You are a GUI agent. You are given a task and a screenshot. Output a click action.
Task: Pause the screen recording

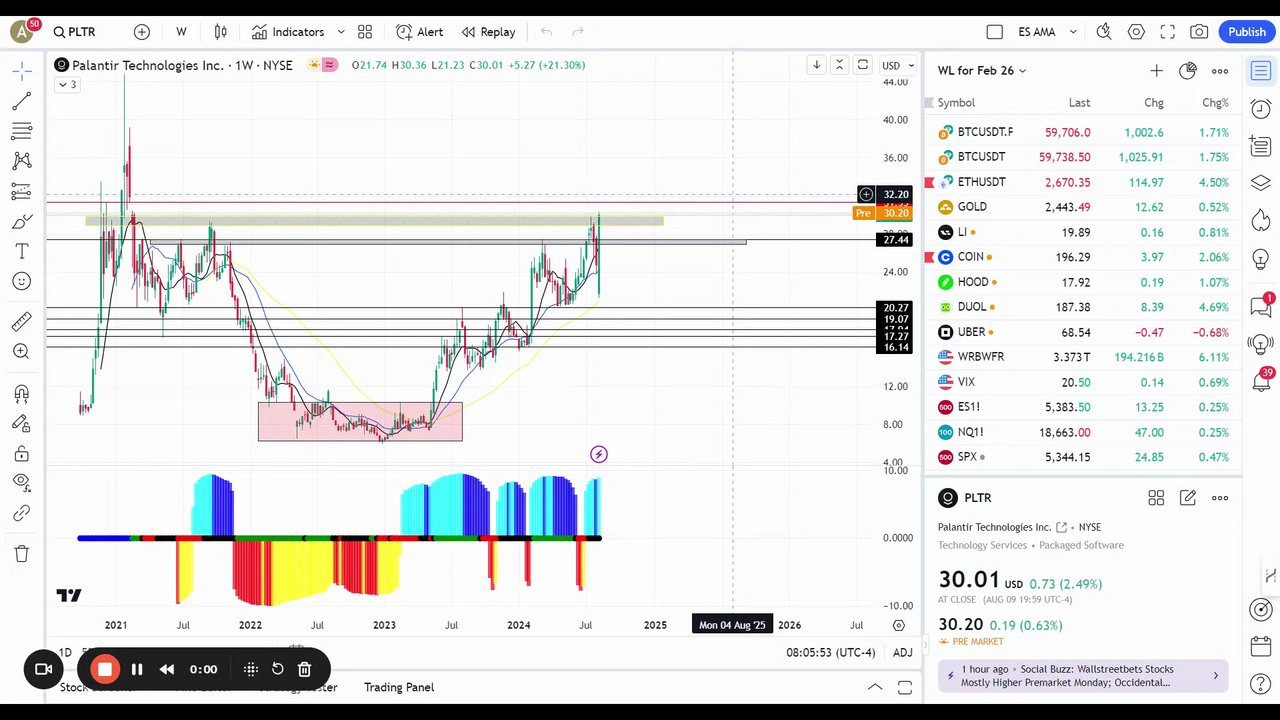(137, 670)
